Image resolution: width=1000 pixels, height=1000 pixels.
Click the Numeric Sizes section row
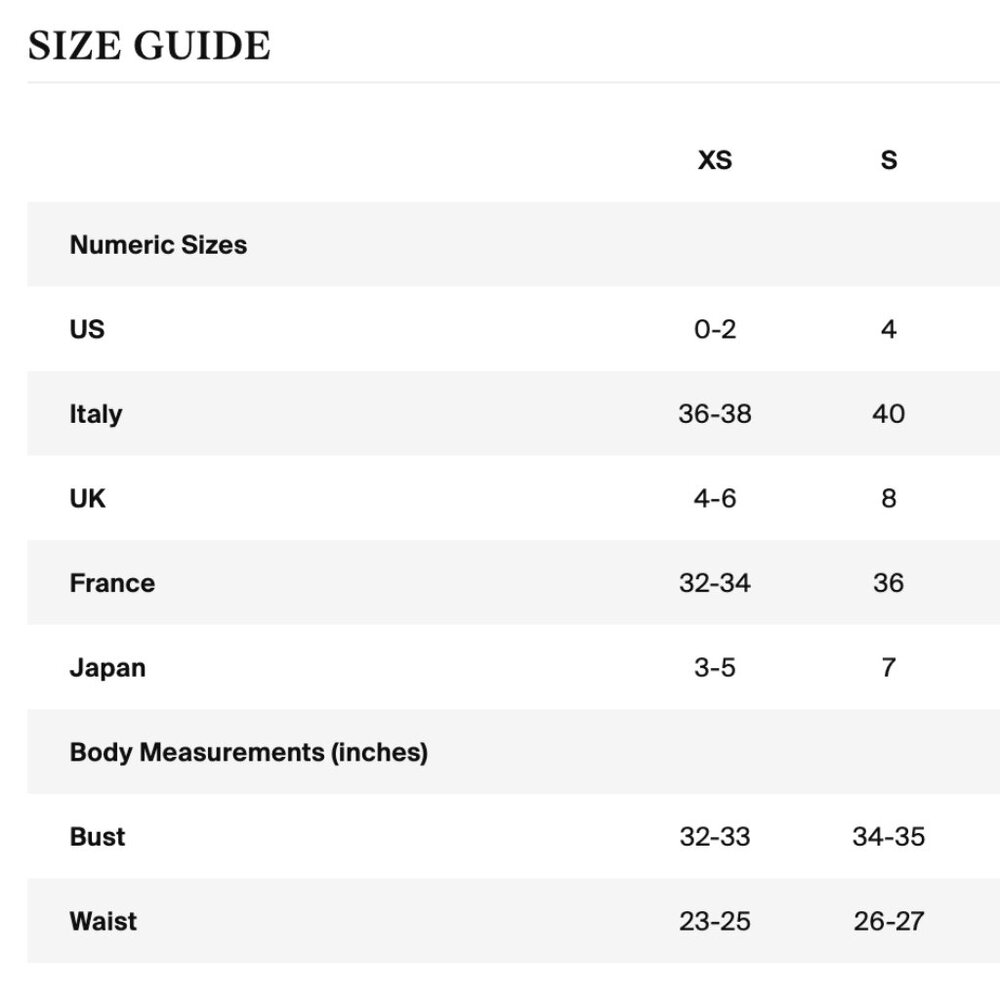tap(513, 244)
